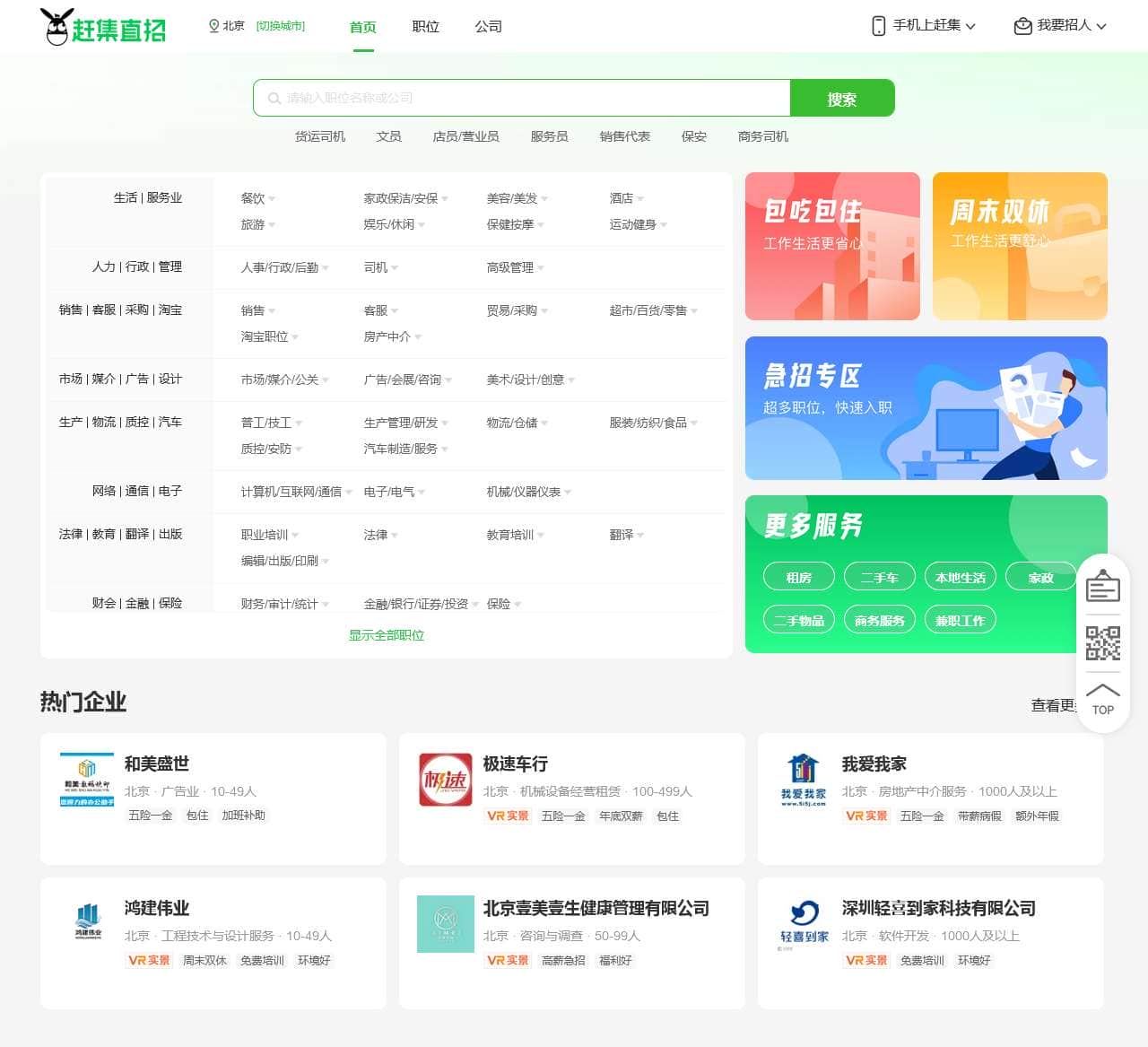
Task: Show the QR code from floating sidebar
Action: (x=1102, y=643)
